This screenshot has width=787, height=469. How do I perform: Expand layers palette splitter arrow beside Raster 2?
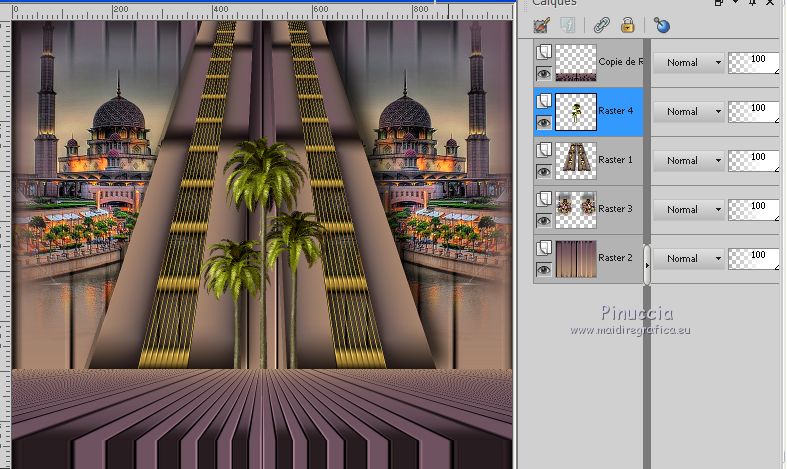point(647,265)
